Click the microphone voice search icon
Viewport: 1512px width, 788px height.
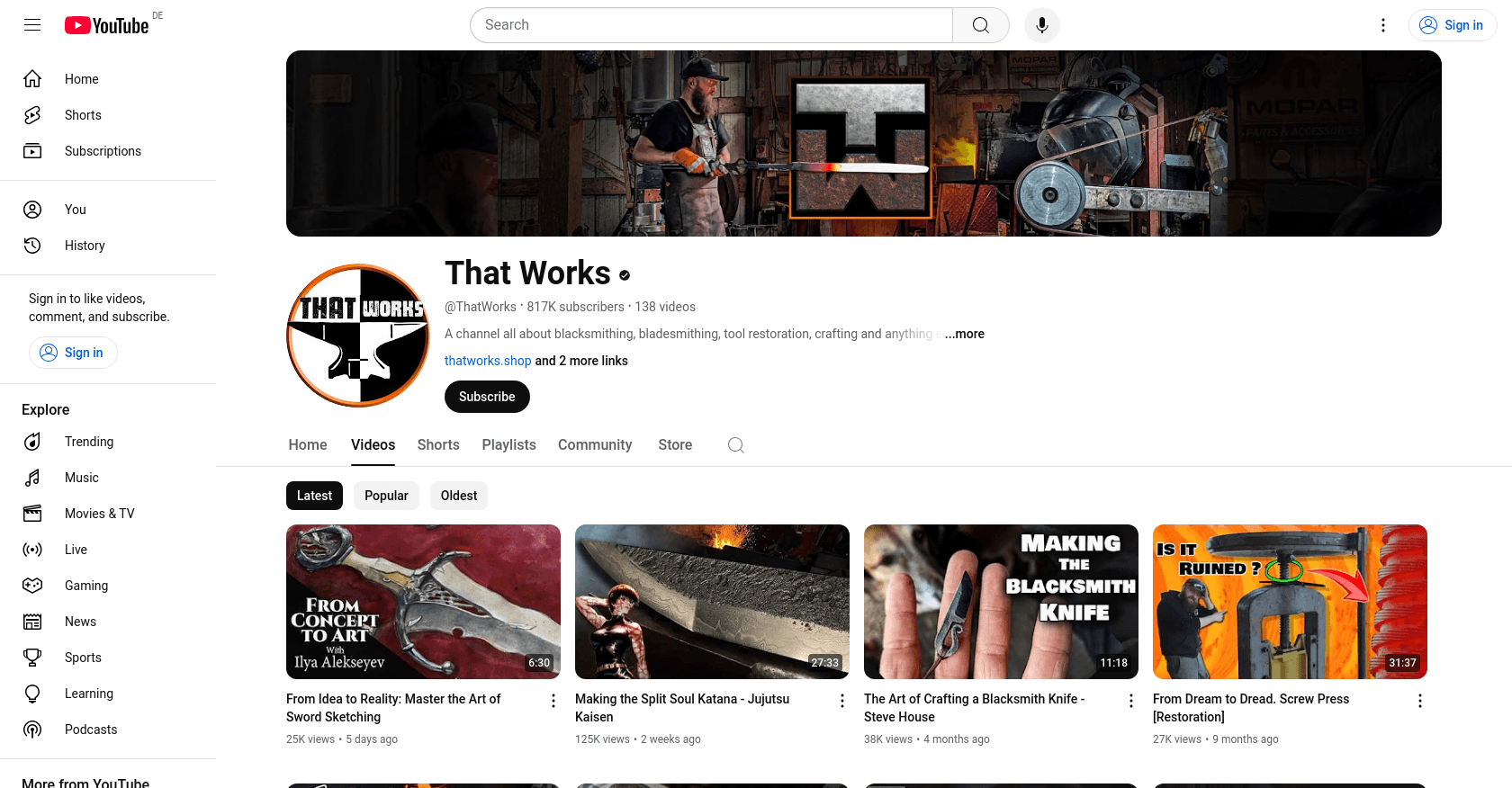coord(1041,25)
